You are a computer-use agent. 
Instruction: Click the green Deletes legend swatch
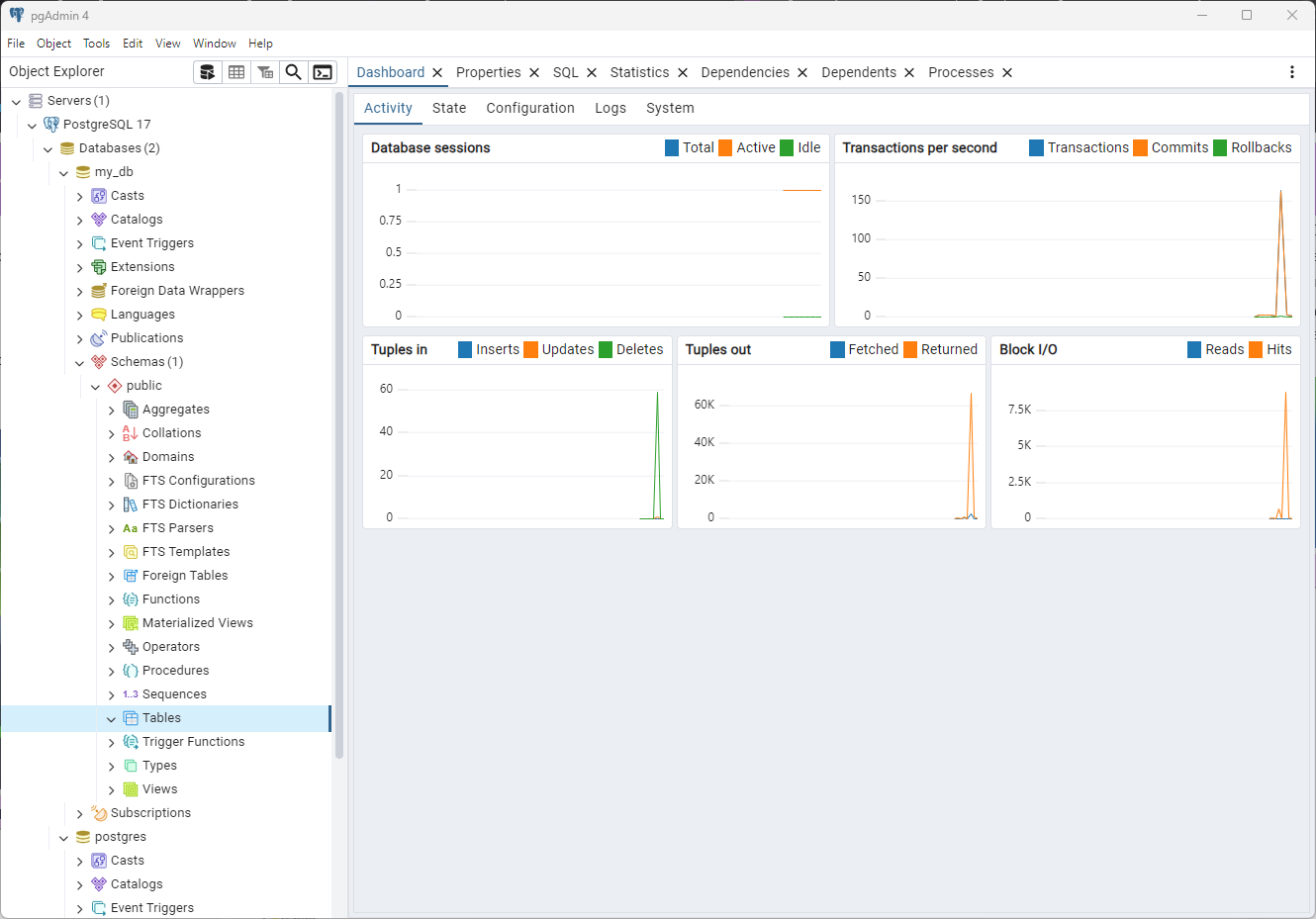(x=606, y=349)
